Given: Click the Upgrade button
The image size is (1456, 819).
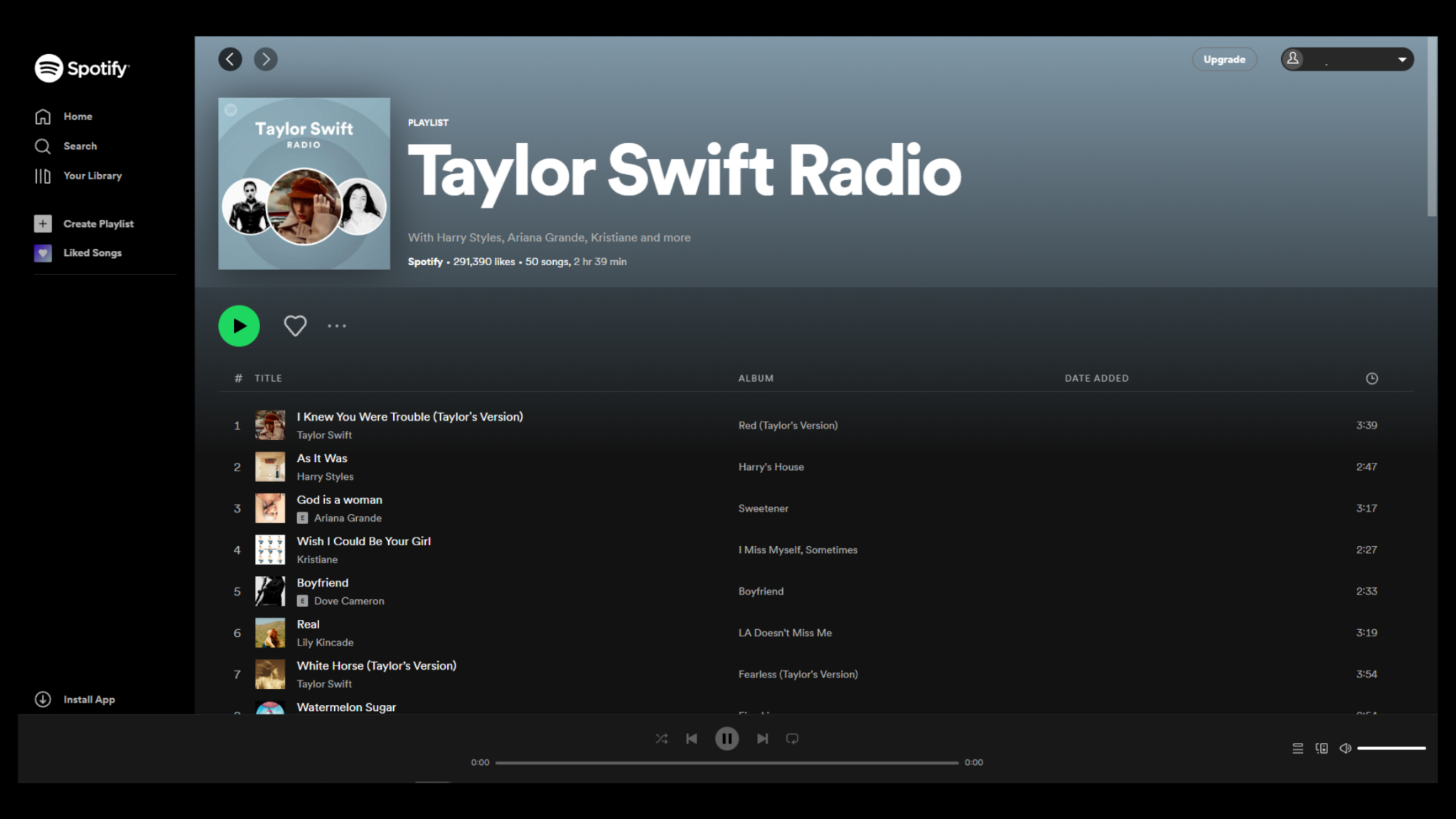Looking at the screenshot, I should pyautogui.click(x=1224, y=59).
